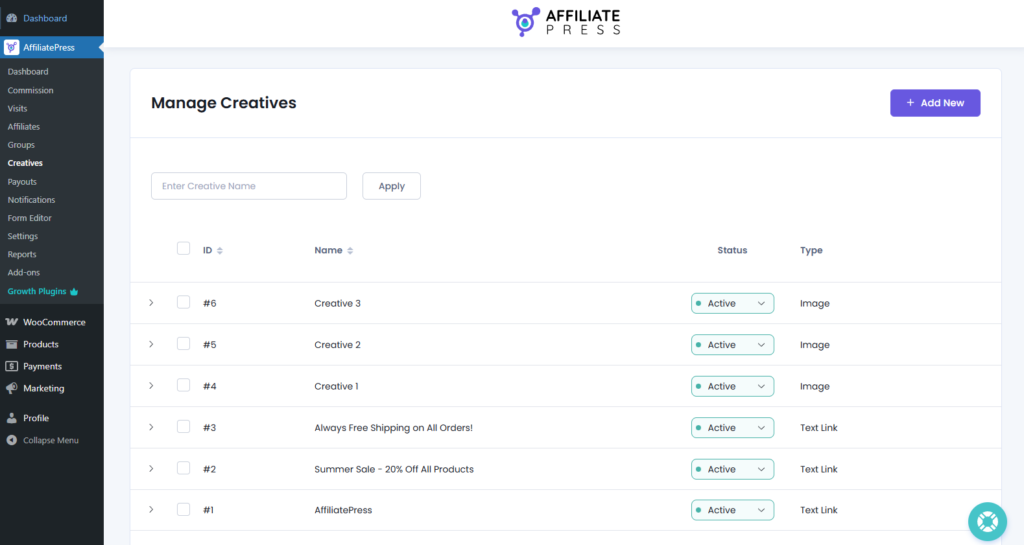Image resolution: width=1024 pixels, height=545 pixels.
Task: Open the Add-ons menu item
Action: point(24,272)
